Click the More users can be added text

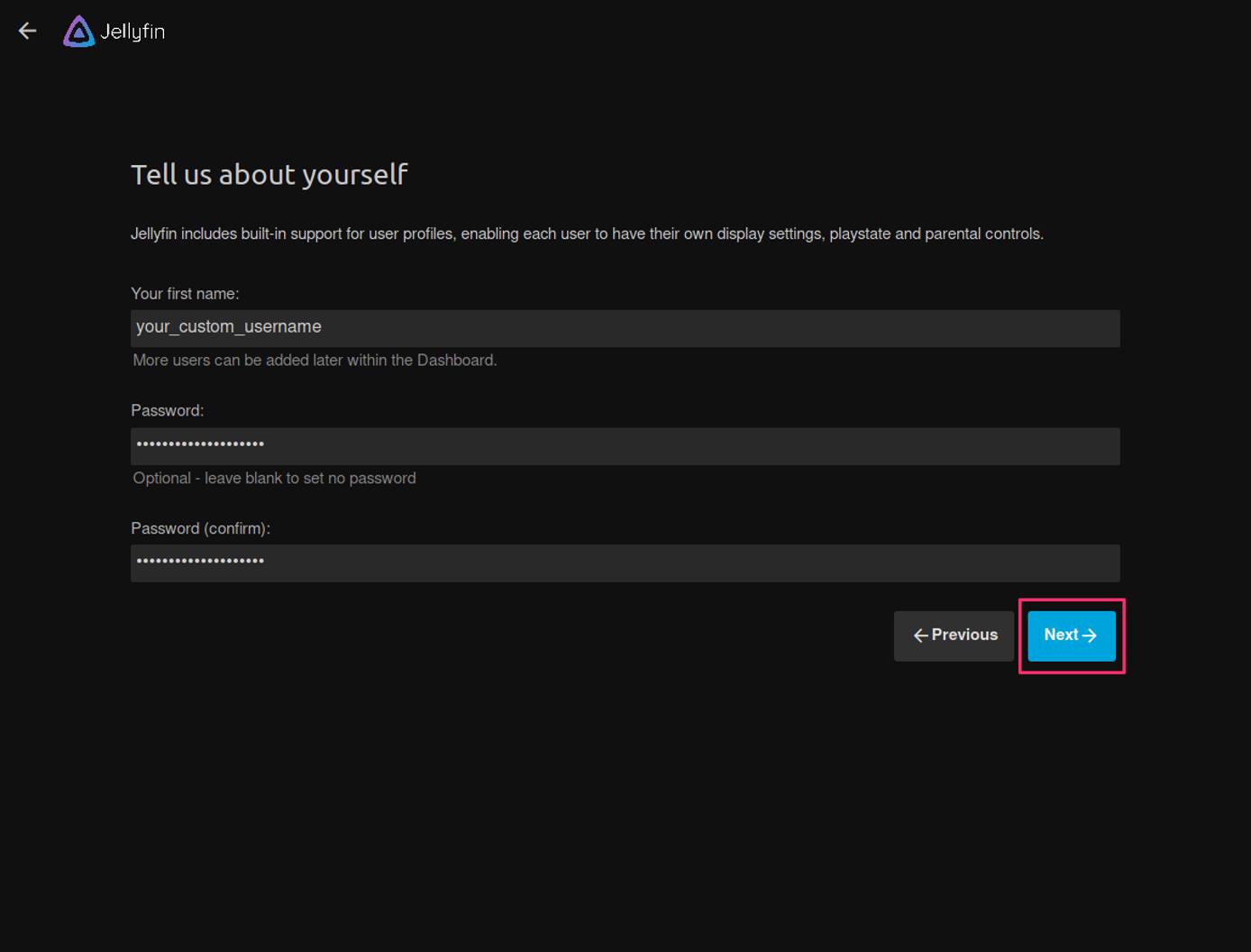315,360
